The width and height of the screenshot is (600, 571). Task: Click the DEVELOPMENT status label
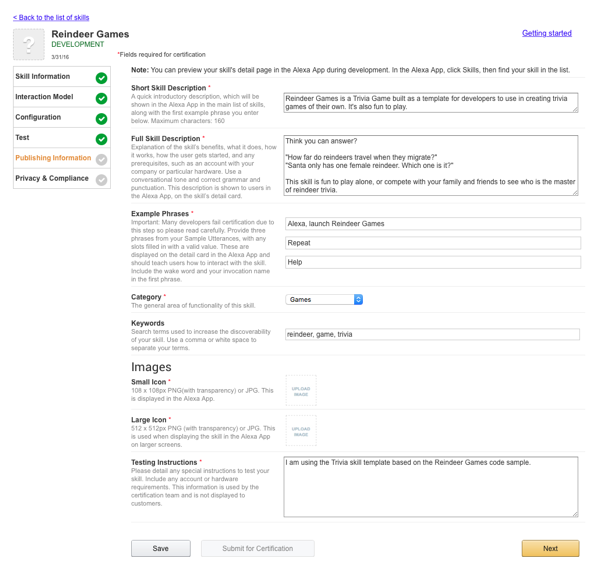tap(78, 44)
